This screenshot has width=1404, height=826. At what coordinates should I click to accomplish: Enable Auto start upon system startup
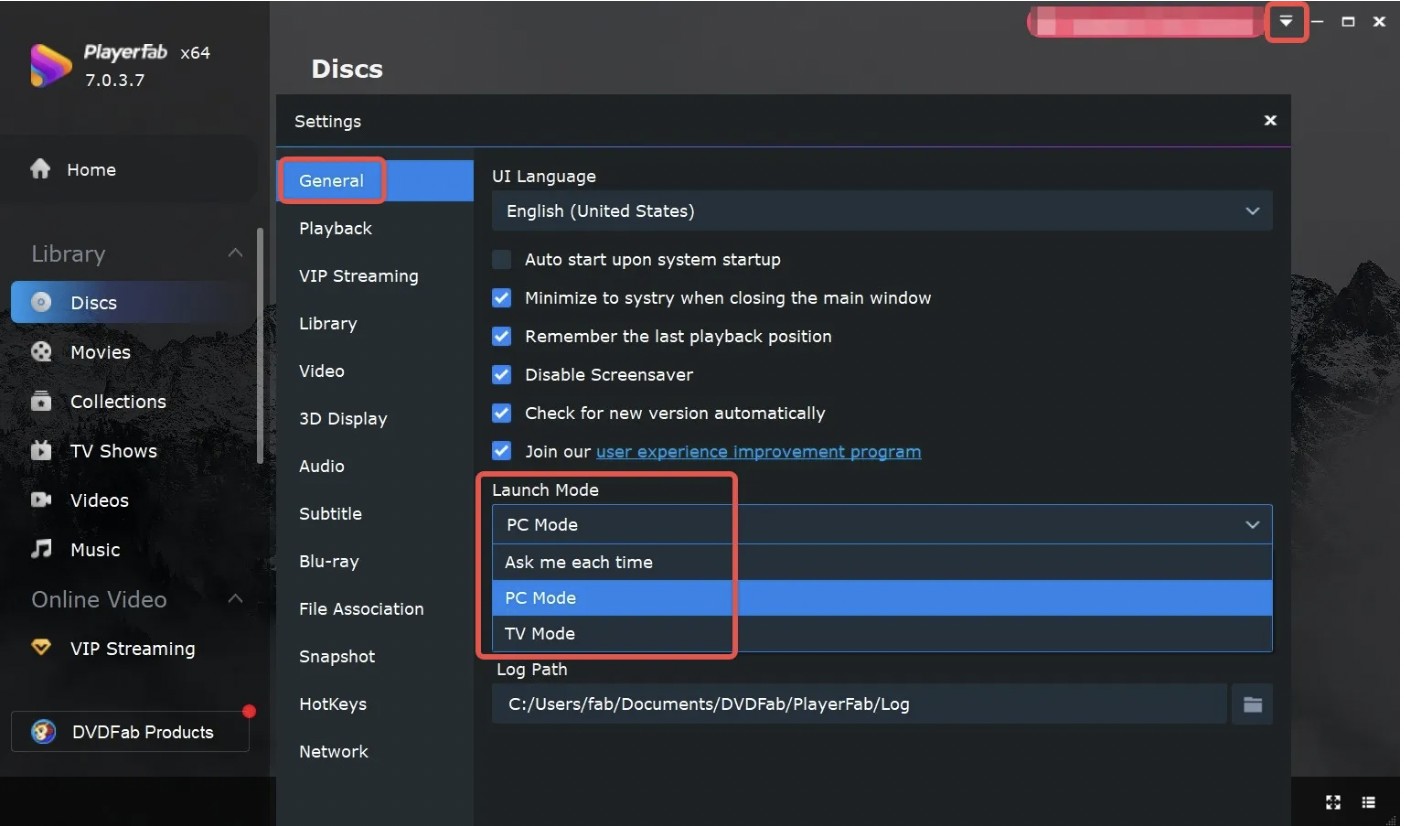[502, 260]
